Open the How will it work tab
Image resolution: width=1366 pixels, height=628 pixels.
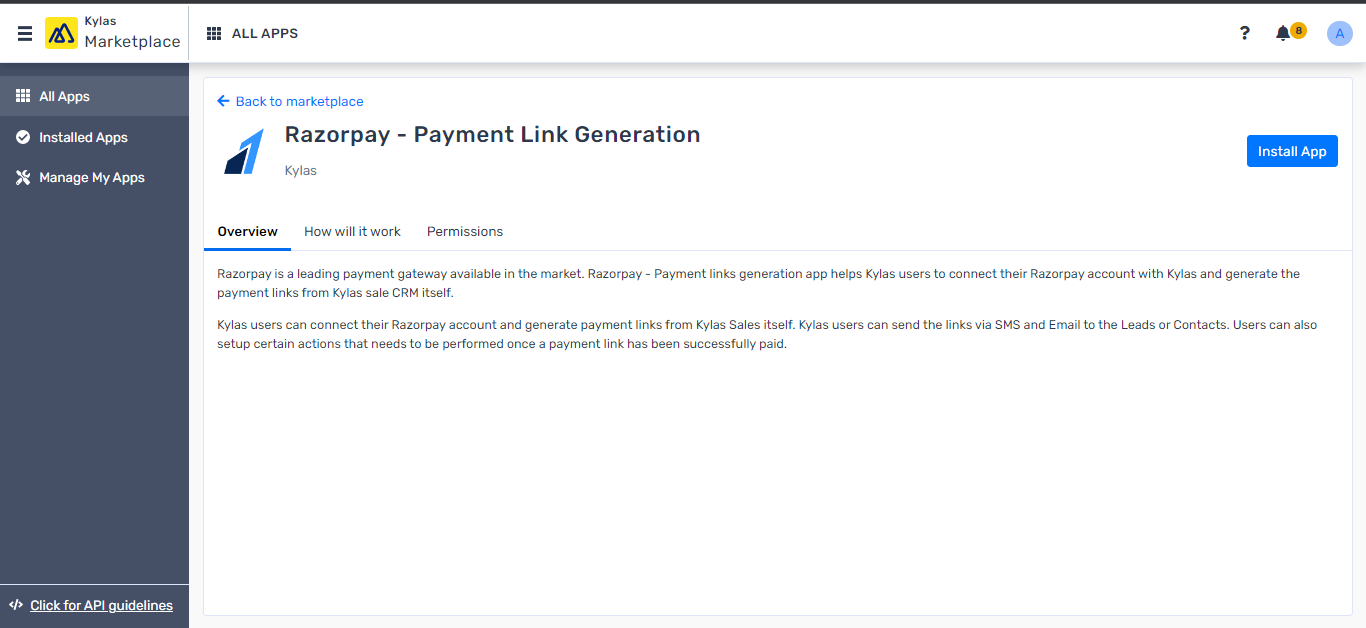(x=352, y=231)
